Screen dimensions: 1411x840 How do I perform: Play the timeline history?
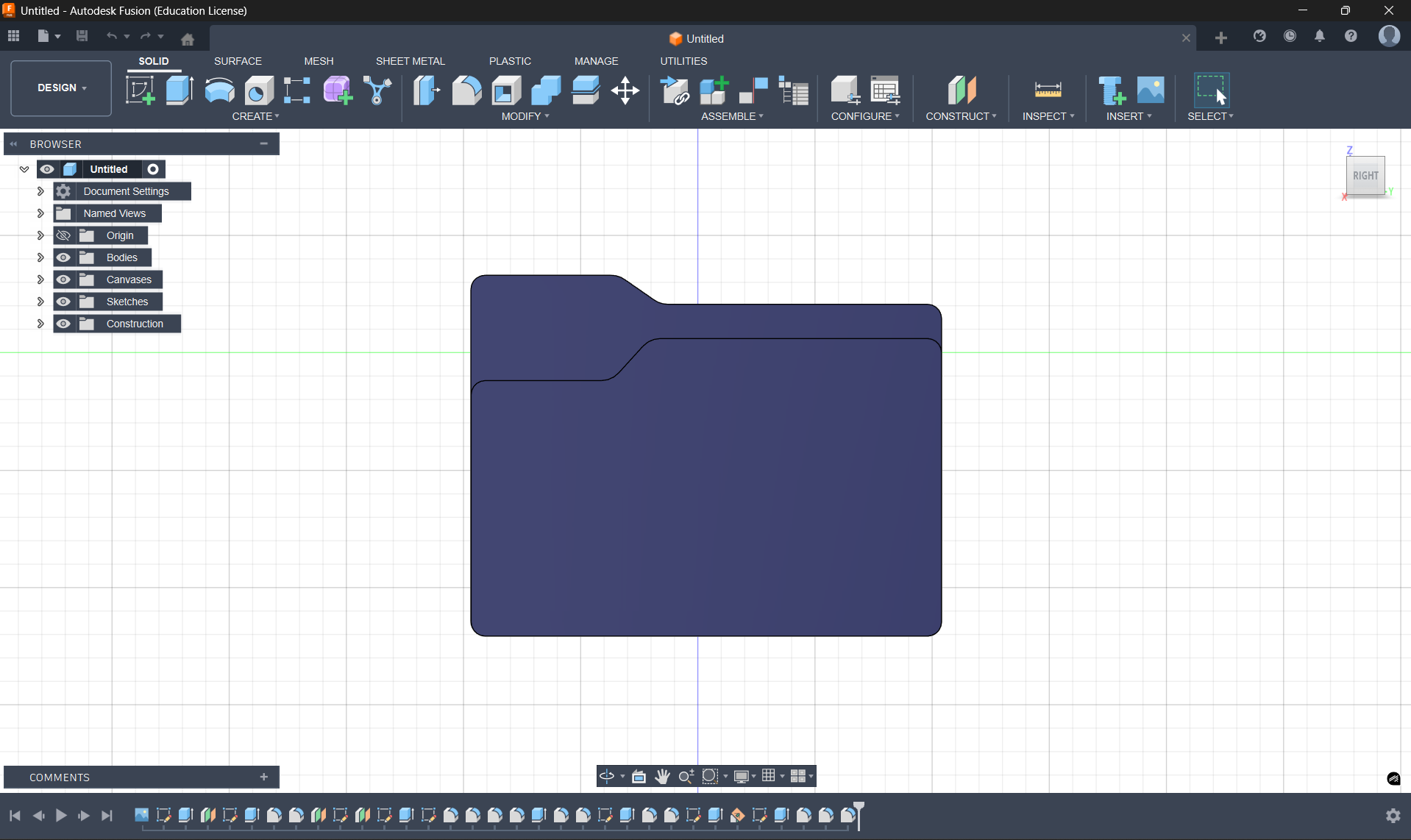tap(61, 816)
